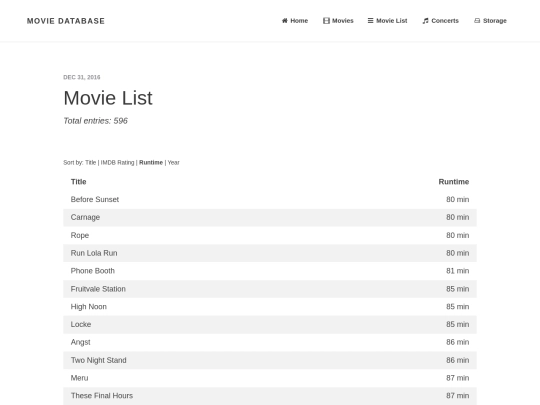The width and height of the screenshot is (540, 405).
Task: Click the Movie List page heading
Action: (108, 98)
